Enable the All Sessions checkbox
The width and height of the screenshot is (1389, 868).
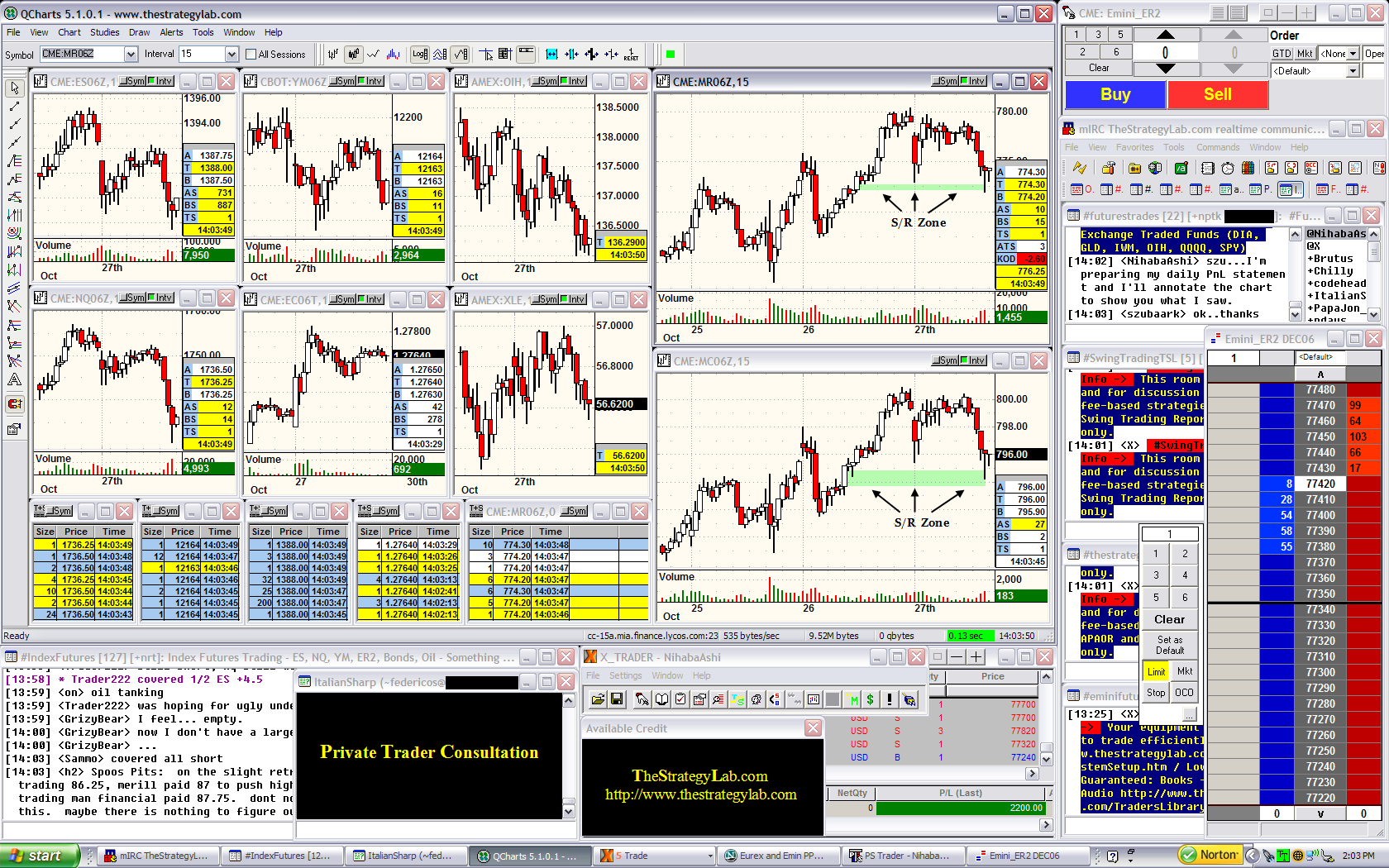click(251, 55)
